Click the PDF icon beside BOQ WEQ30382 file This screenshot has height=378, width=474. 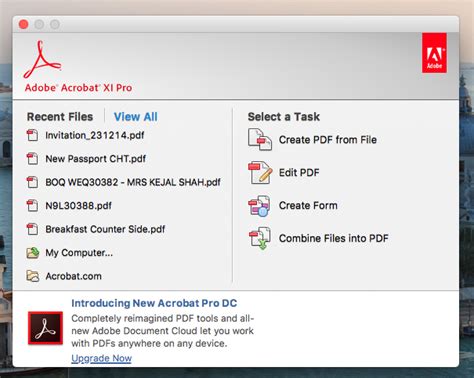point(32,182)
